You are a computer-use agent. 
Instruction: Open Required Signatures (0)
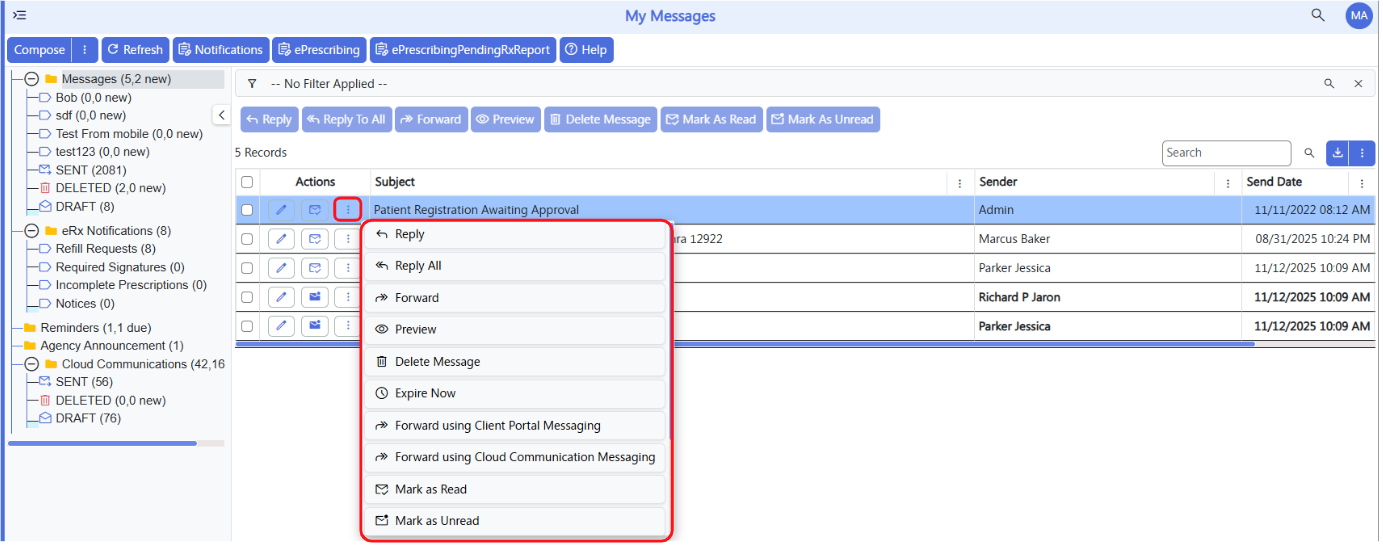(x=120, y=267)
